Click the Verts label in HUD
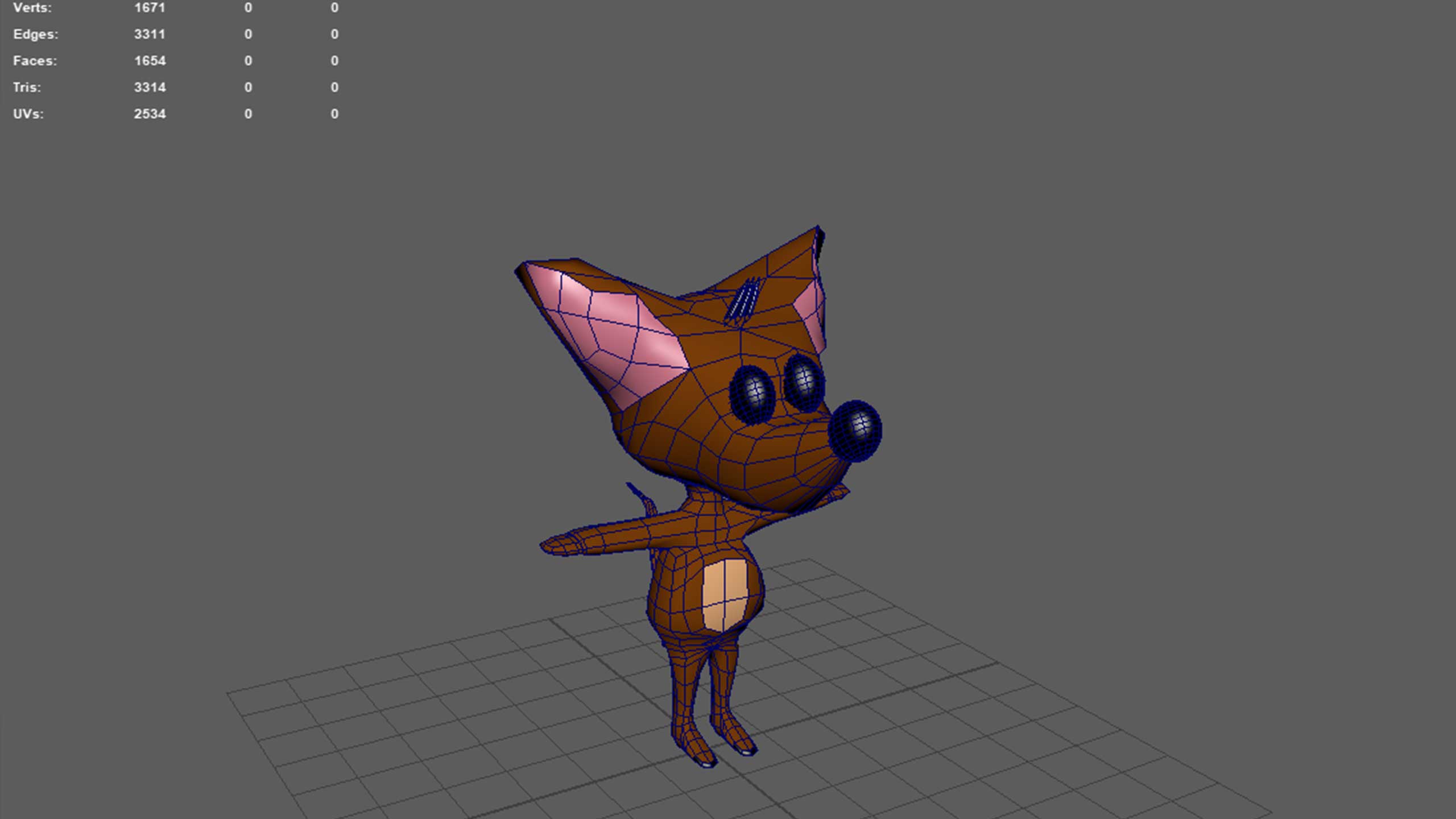Screen dimensions: 1456x819 32,8
